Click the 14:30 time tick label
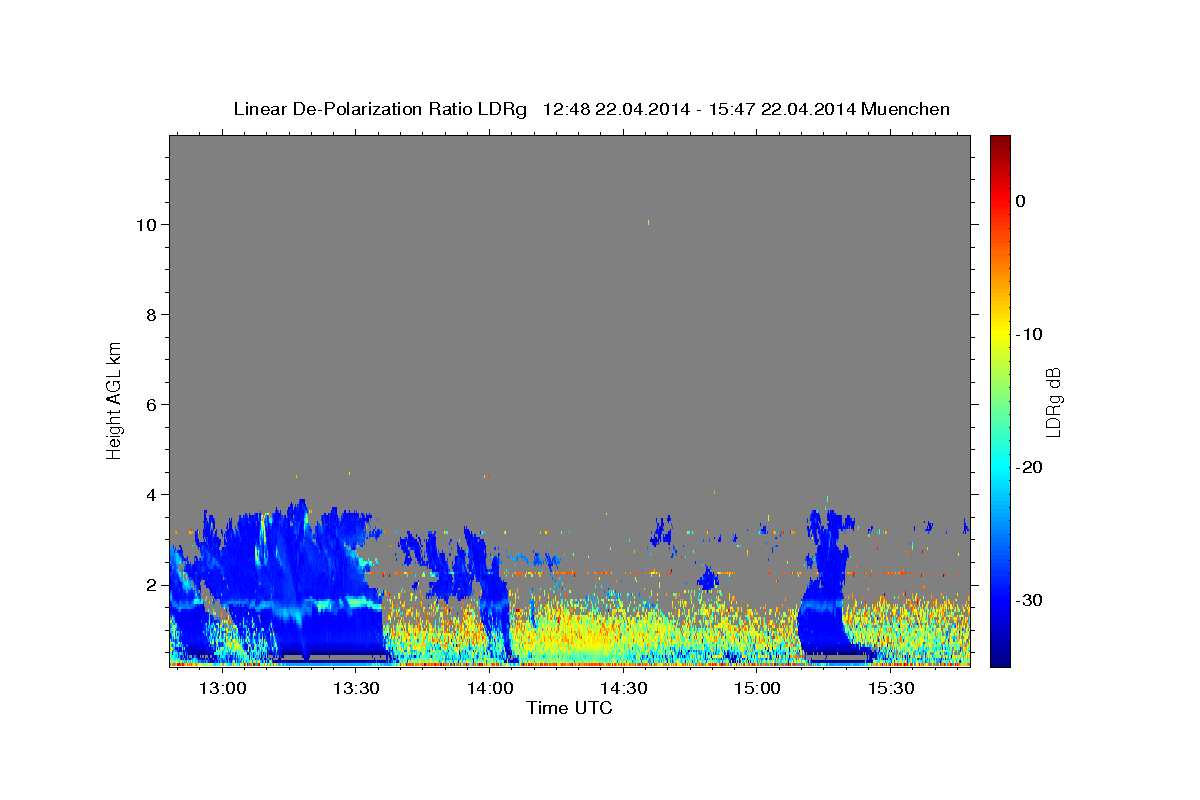The width and height of the screenshot is (1200, 800). pyautogui.click(x=624, y=689)
